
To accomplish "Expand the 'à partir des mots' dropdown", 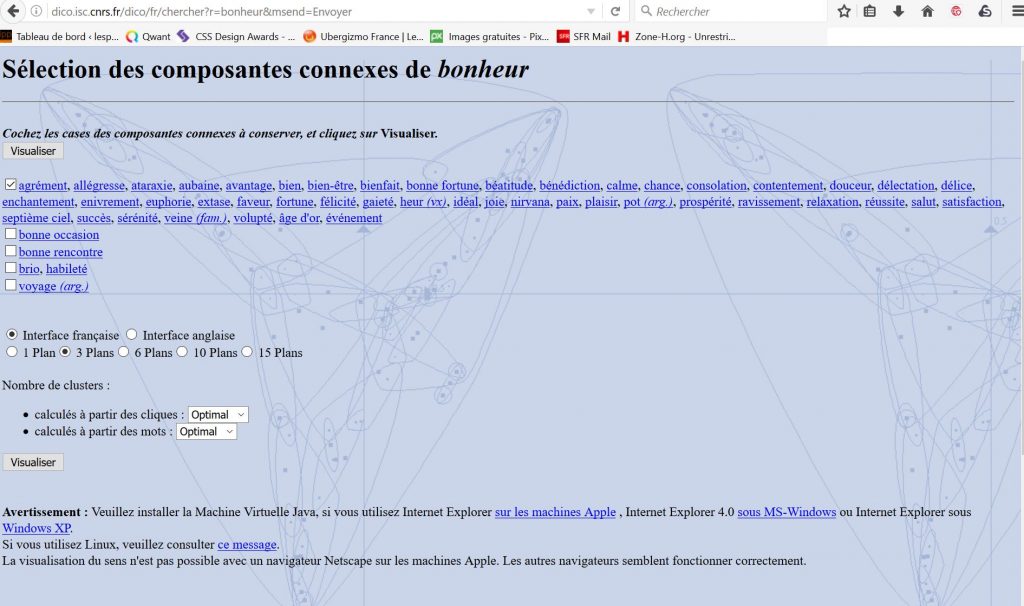I will (x=206, y=432).
